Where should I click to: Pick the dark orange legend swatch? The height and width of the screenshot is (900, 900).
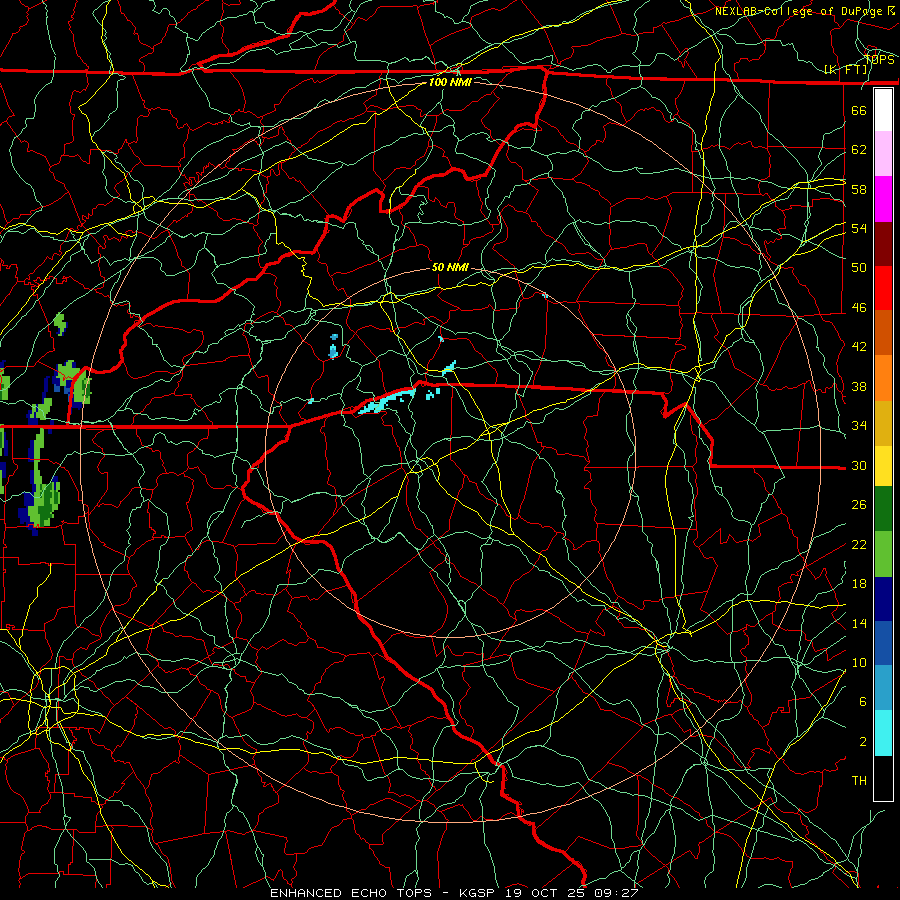(883, 333)
